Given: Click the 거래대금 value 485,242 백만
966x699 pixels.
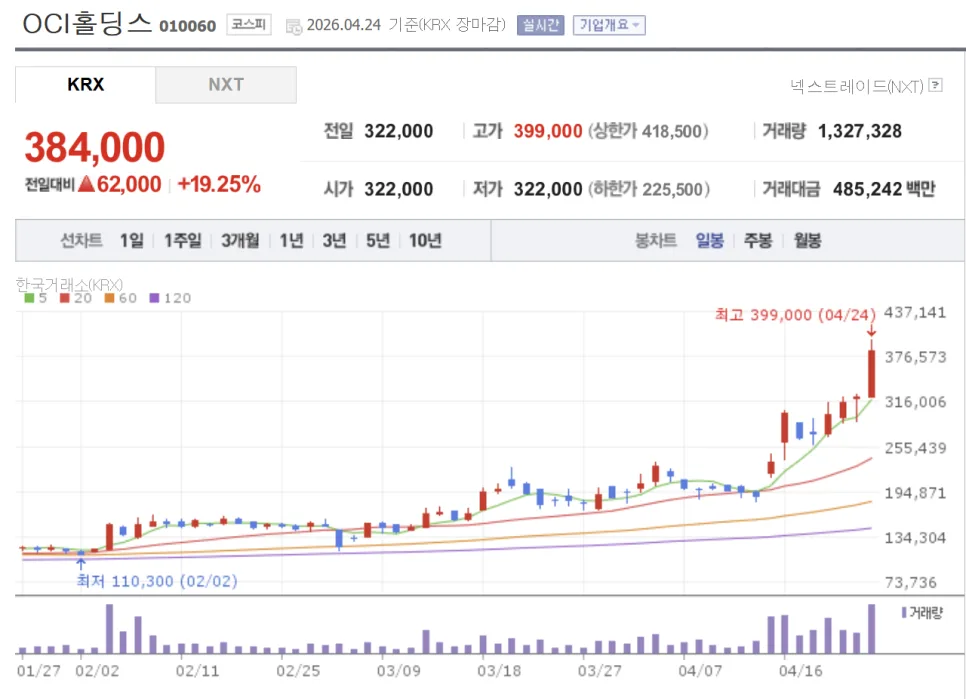Looking at the screenshot, I should (883, 189).
